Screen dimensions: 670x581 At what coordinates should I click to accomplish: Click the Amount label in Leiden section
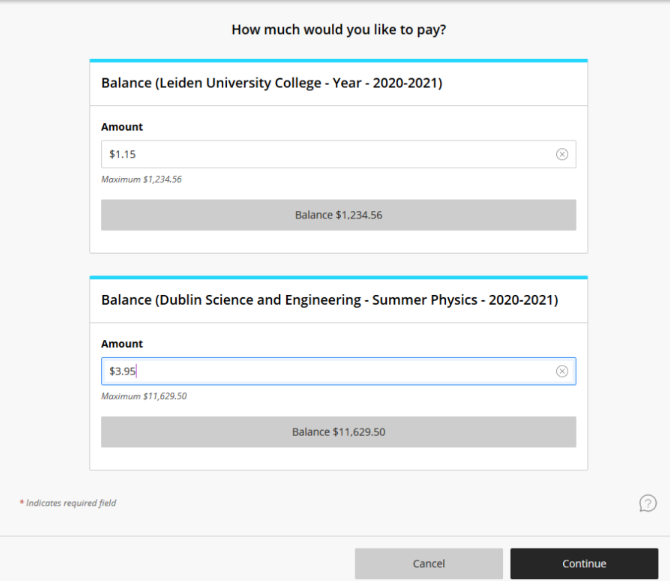pyautogui.click(x=122, y=127)
